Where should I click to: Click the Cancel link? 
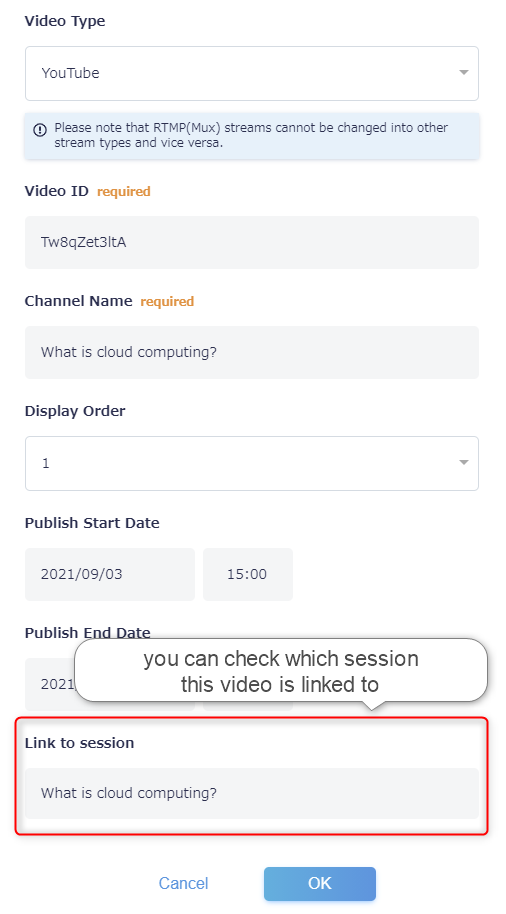tap(184, 884)
